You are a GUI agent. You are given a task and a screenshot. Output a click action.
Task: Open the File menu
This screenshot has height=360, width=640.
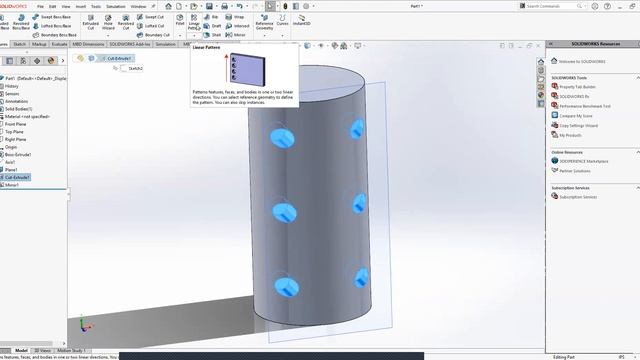(40, 7)
